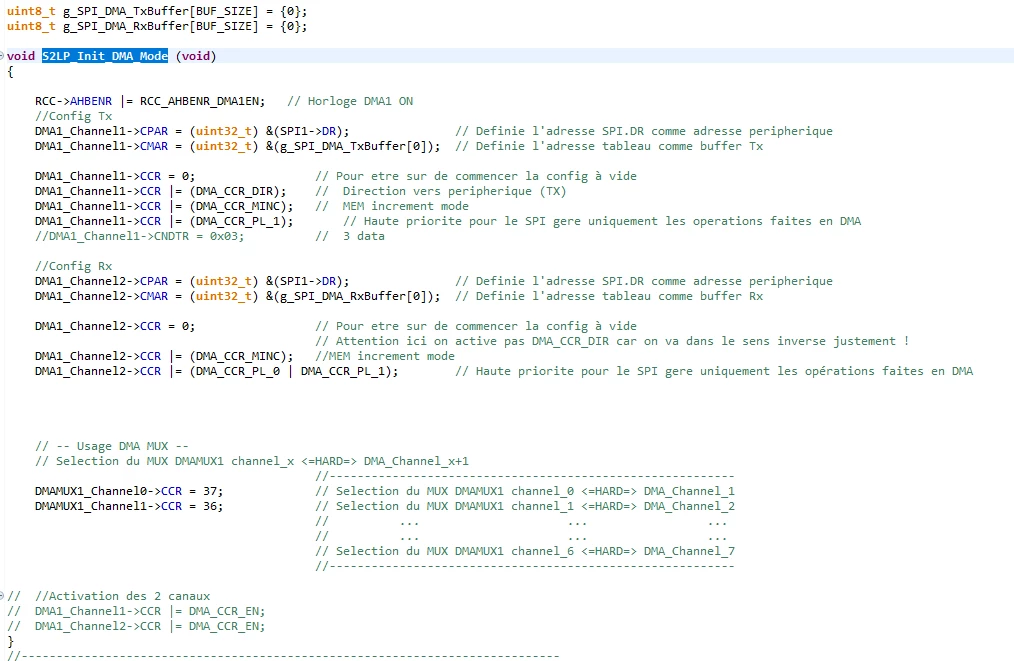Click CPAR in the DMA1_Channel1->CPAR line
This screenshot has width=1014, height=661.
tap(154, 131)
